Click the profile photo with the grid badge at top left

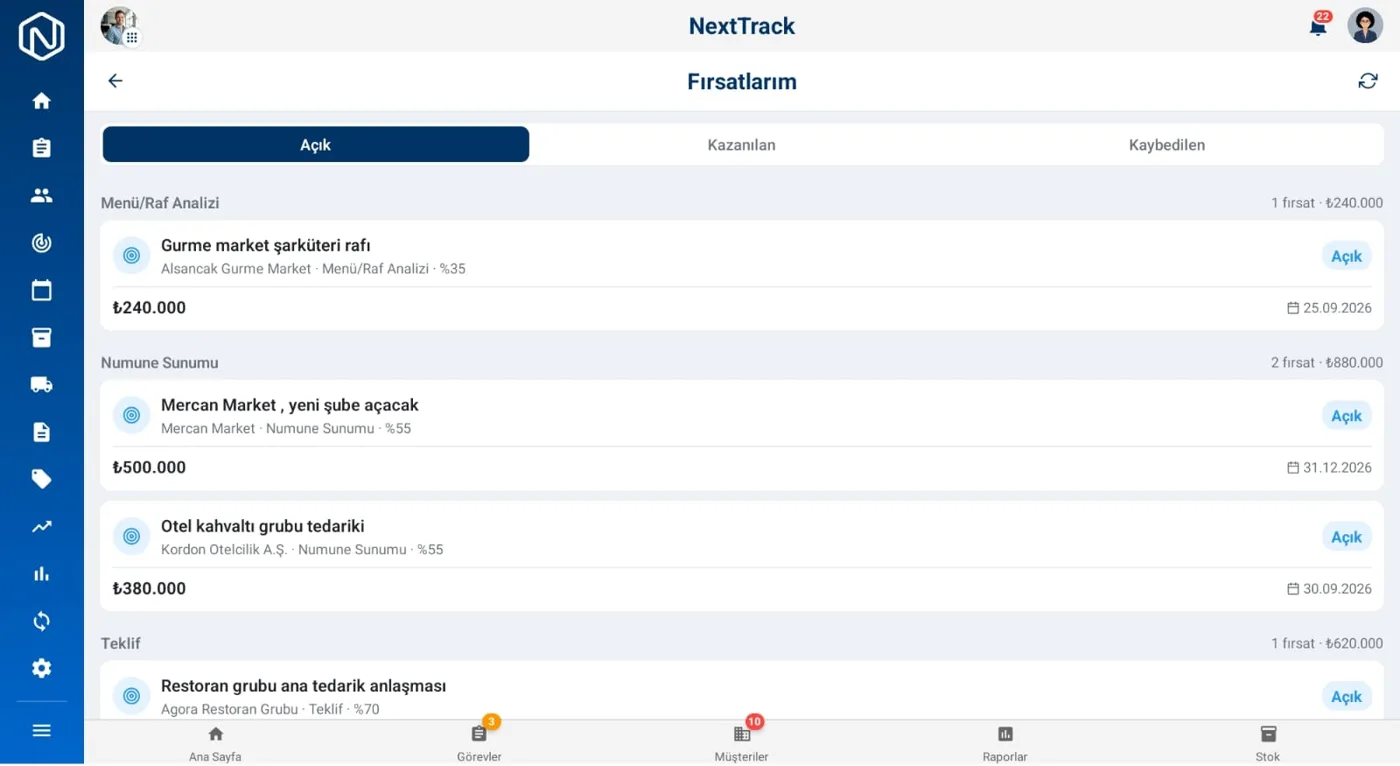(119, 26)
